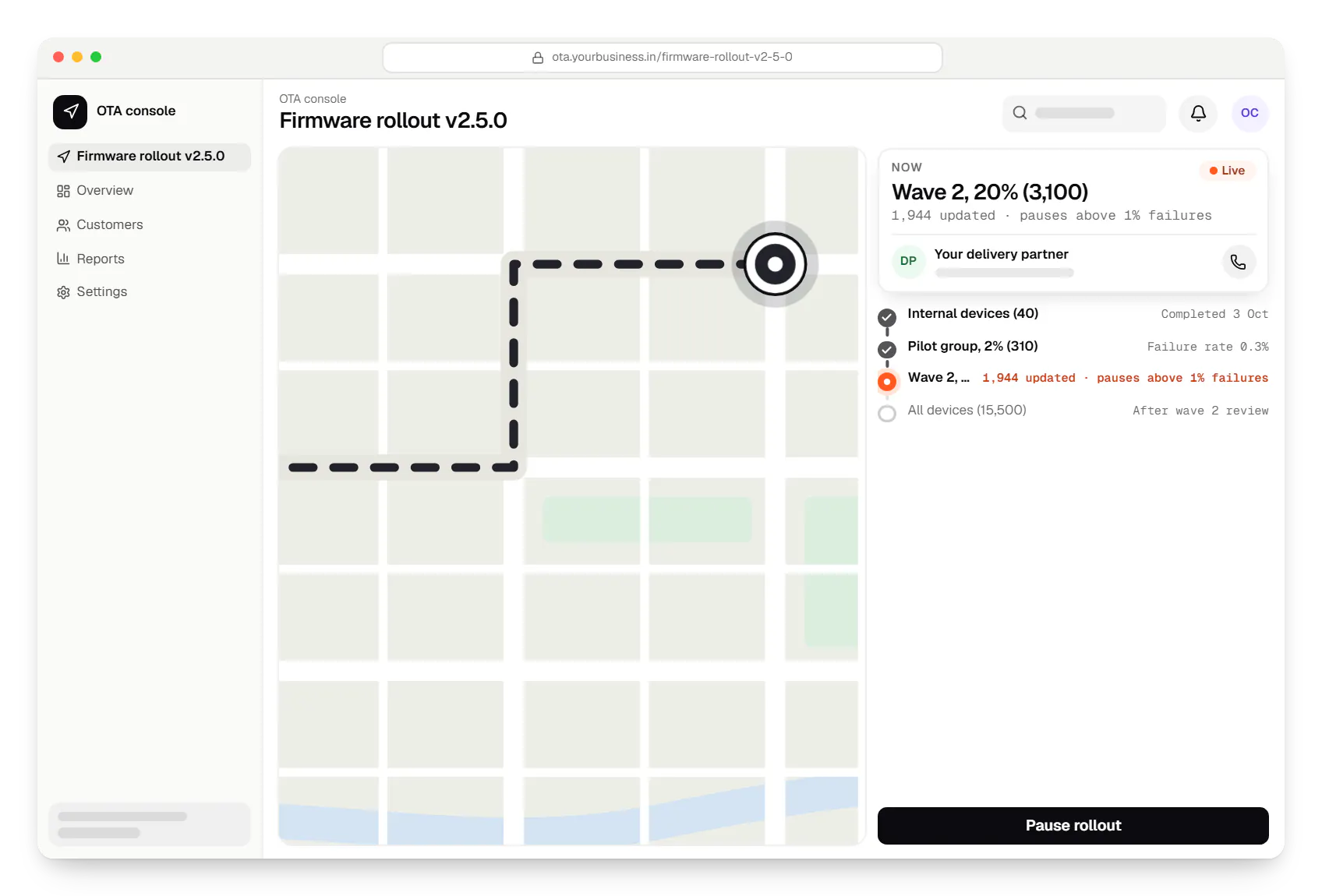The height and width of the screenshot is (896, 1322).
Task: Click the NOW label in status card
Action: [907, 168]
